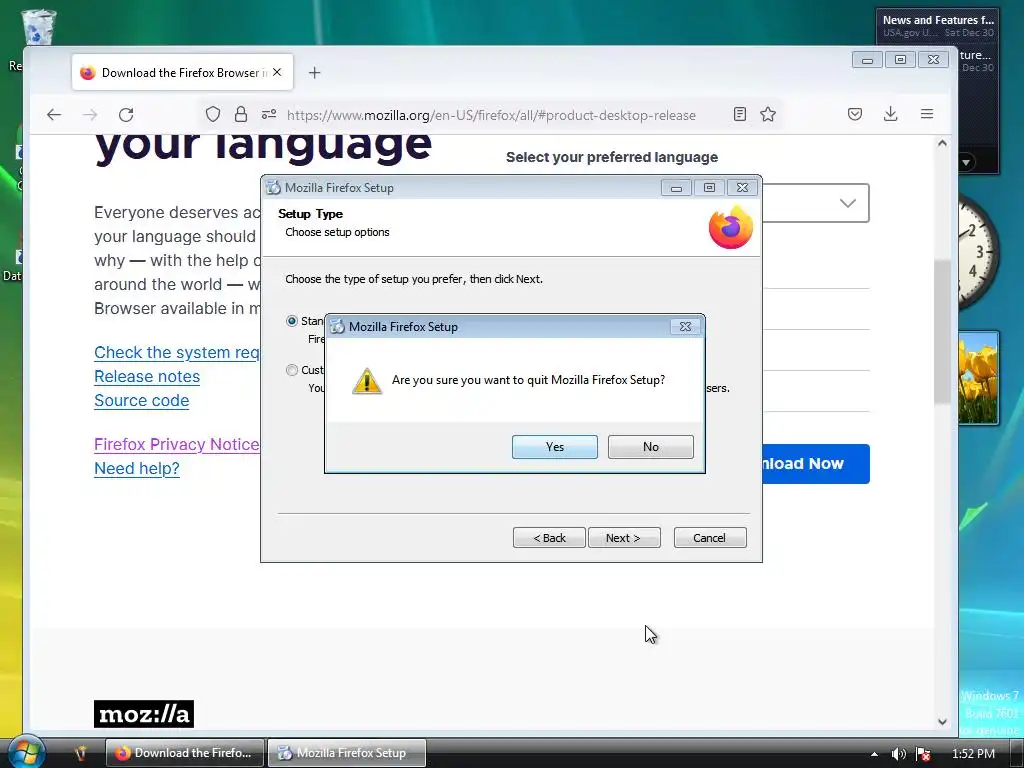Click the feed gadget down arrow
The height and width of the screenshot is (768, 1024).
click(967, 161)
